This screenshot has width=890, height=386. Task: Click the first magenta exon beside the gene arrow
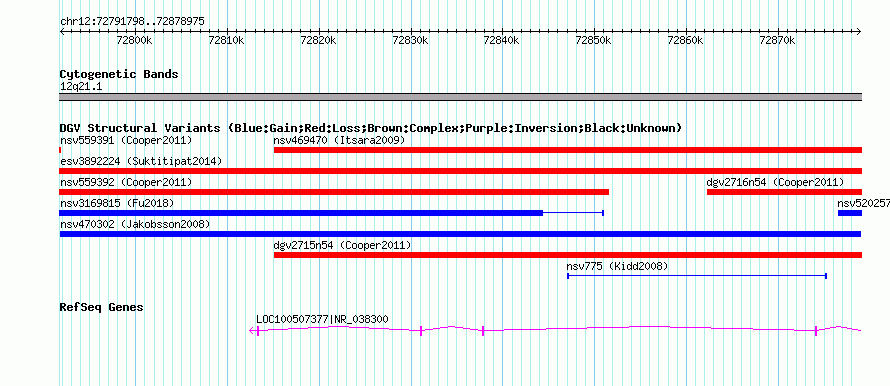(258, 331)
